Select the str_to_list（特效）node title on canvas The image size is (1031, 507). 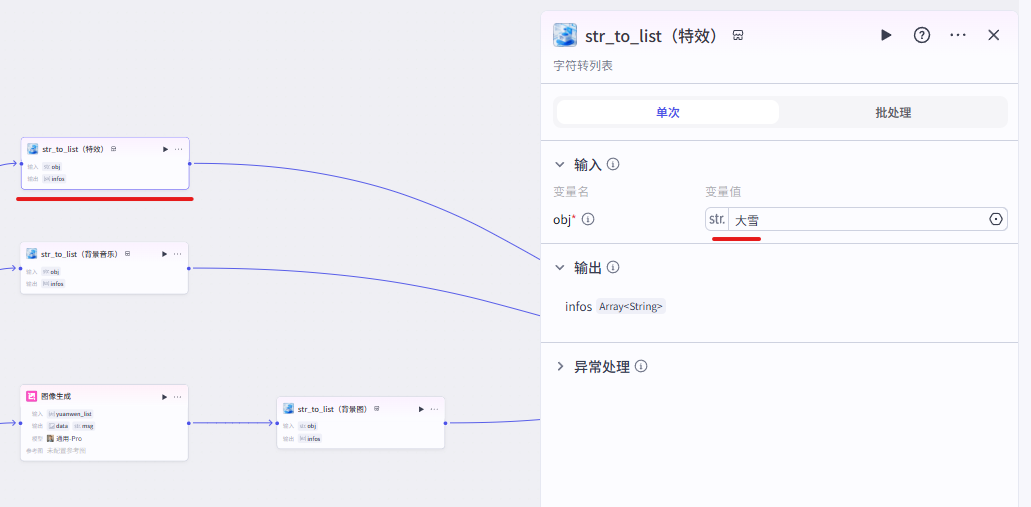[73, 149]
